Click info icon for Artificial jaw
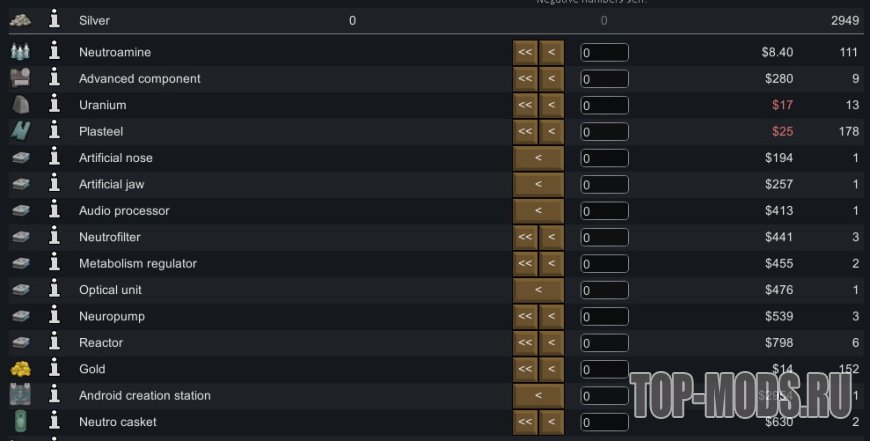 point(55,184)
